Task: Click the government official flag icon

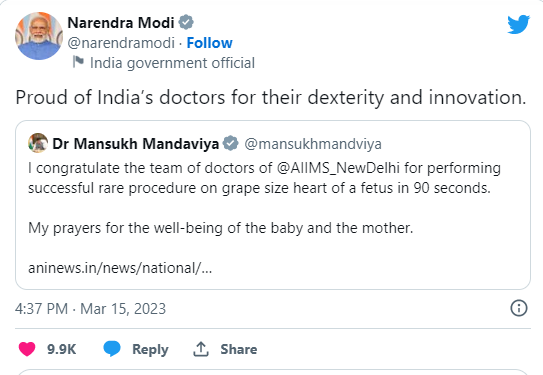Action: [x=78, y=62]
